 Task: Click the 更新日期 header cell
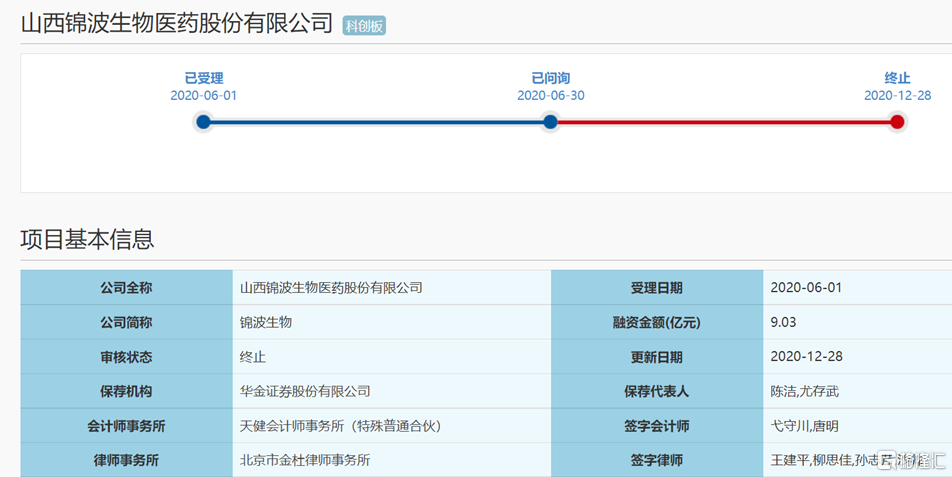(656, 357)
